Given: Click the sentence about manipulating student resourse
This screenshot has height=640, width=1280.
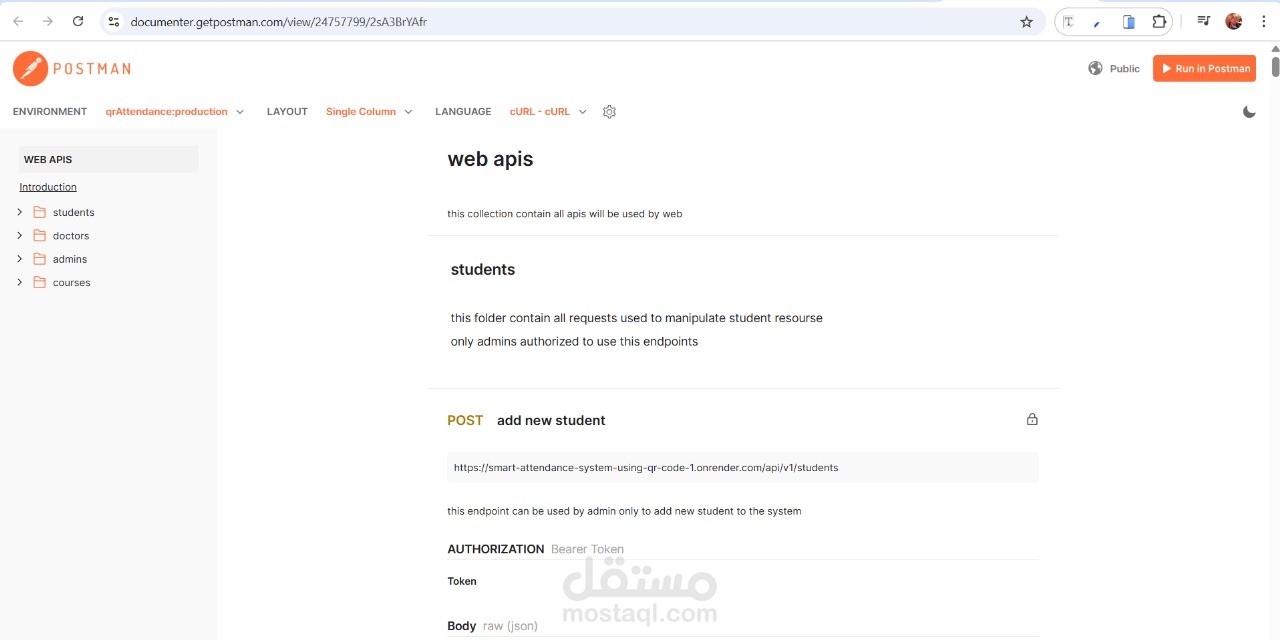Looking at the screenshot, I should click(x=637, y=318).
